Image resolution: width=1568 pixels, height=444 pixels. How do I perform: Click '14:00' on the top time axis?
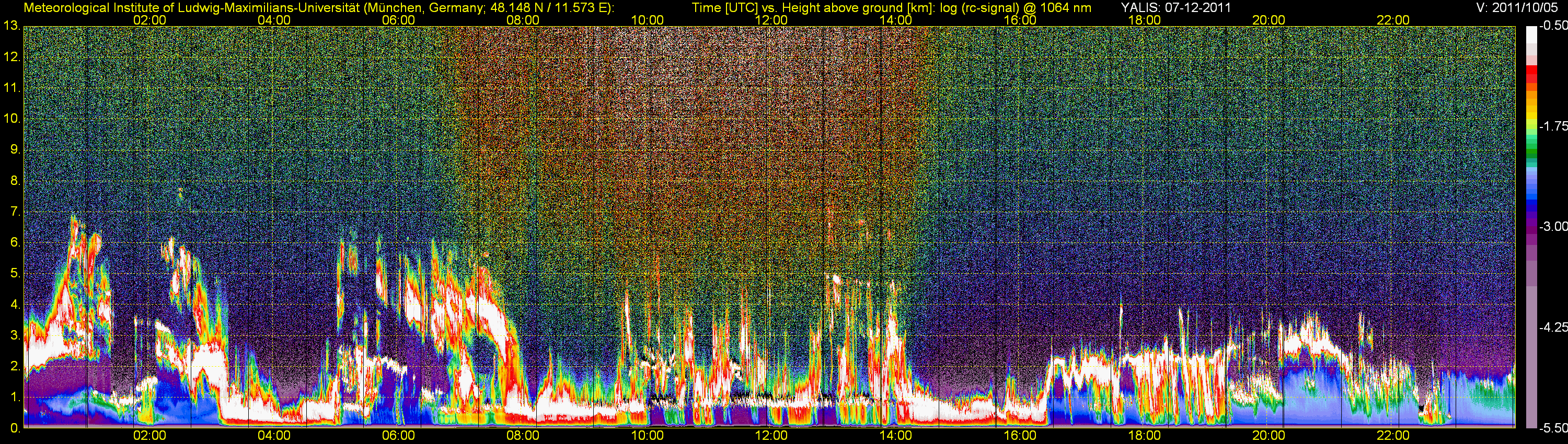[896, 20]
